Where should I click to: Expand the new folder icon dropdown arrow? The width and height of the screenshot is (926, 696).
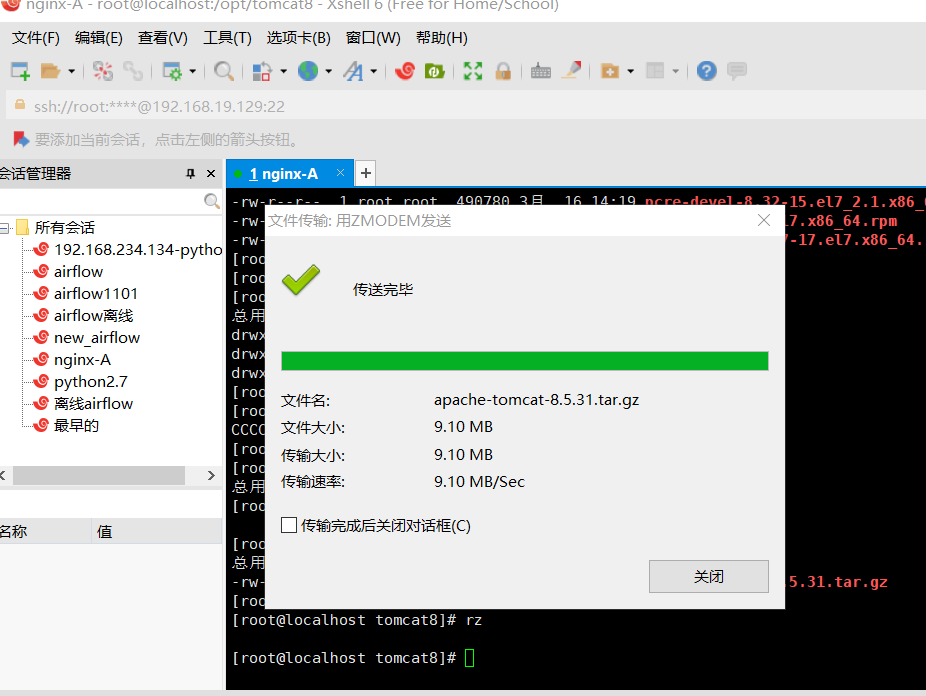pyautogui.click(x=631, y=71)
